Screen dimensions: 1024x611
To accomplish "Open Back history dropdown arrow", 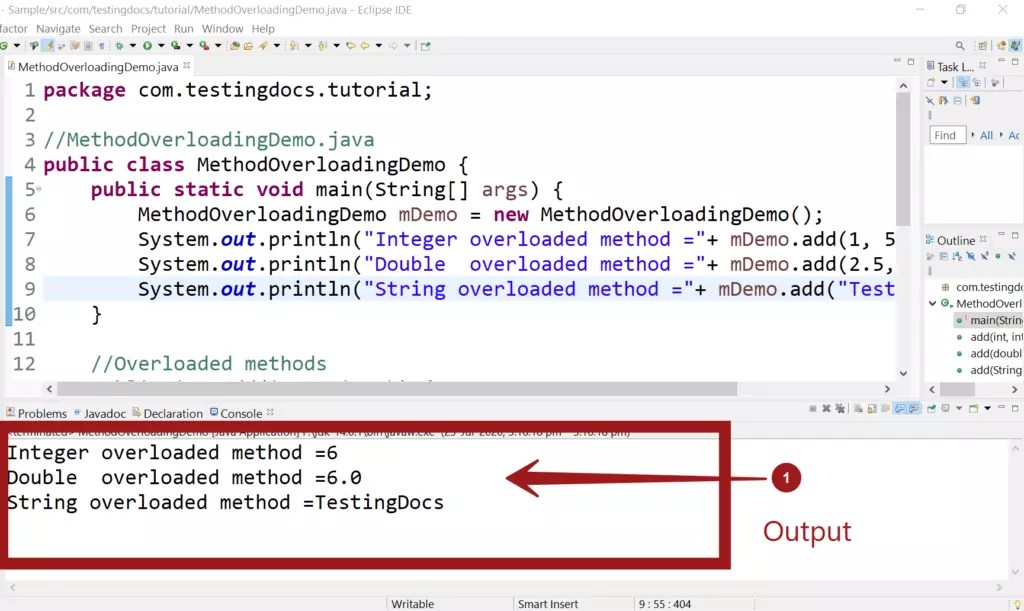I will pos(378,46).
